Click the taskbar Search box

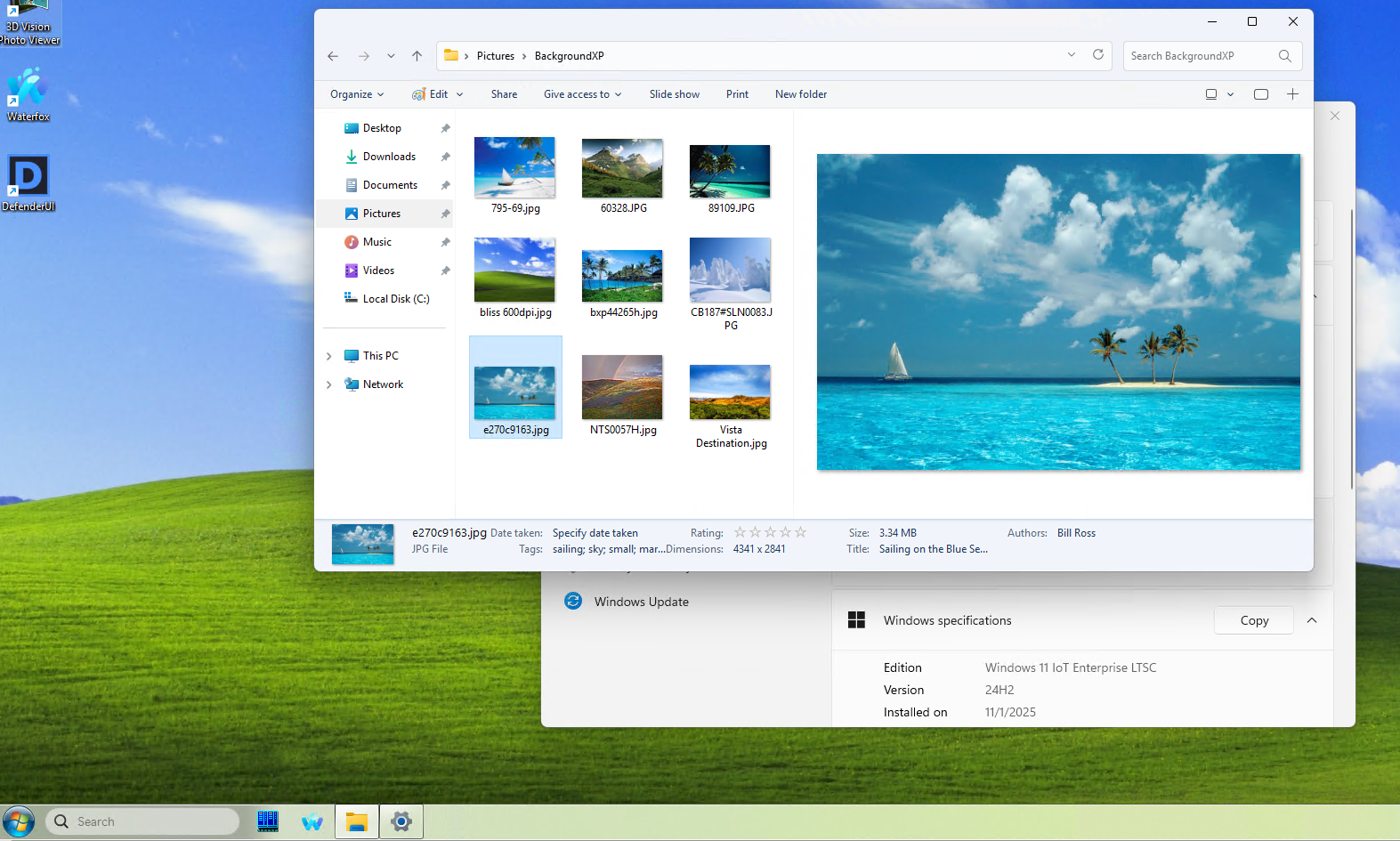142,821
